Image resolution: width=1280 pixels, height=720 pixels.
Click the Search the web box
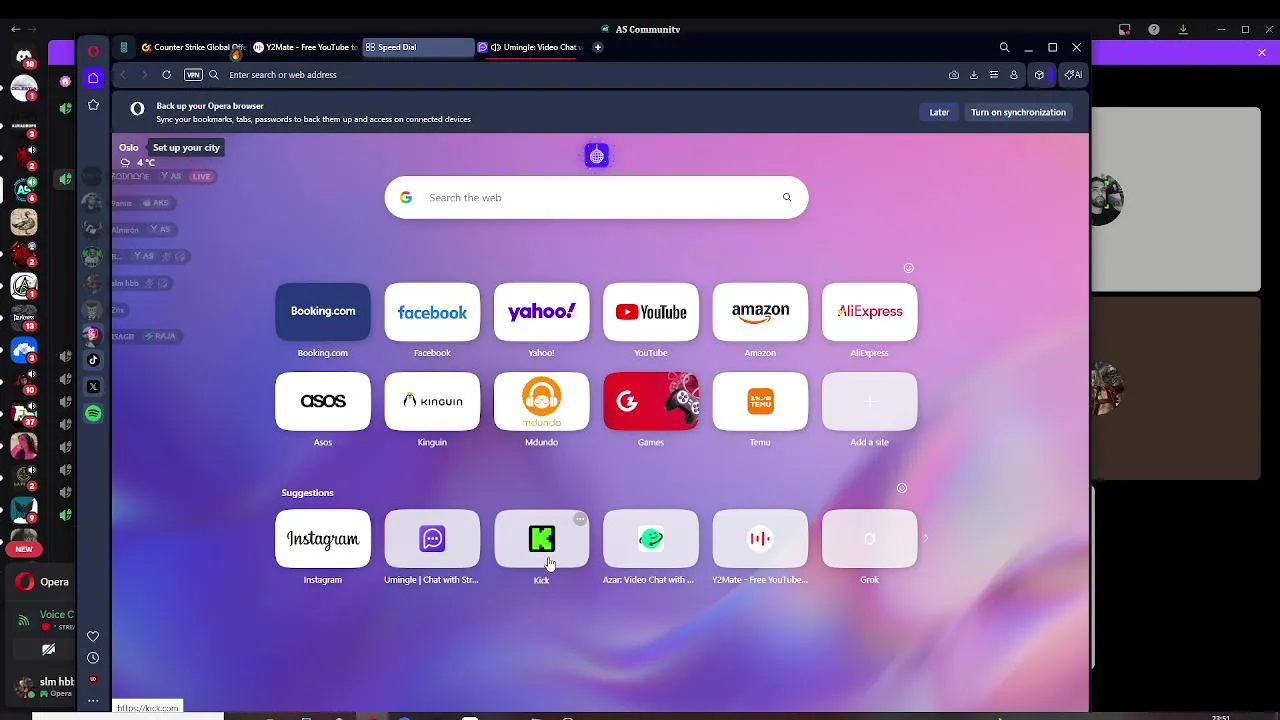(596, 198)
